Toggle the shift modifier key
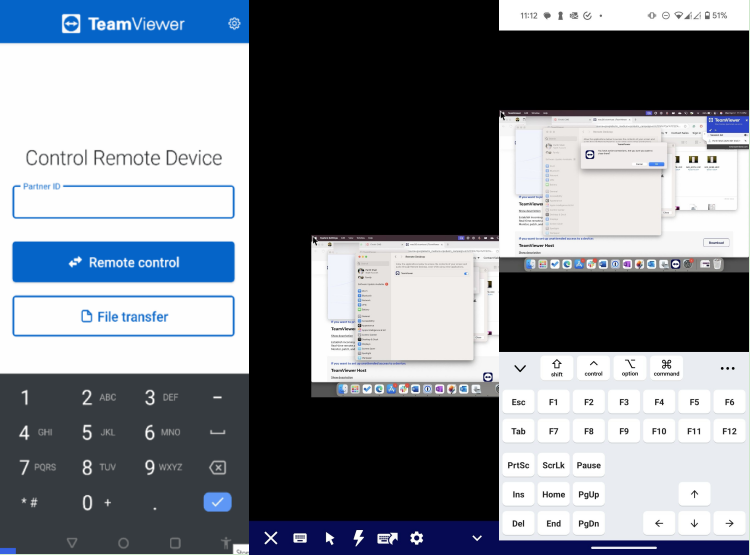Image resolution: width=750 pixels, height=555 pixels. click(557, 368)
